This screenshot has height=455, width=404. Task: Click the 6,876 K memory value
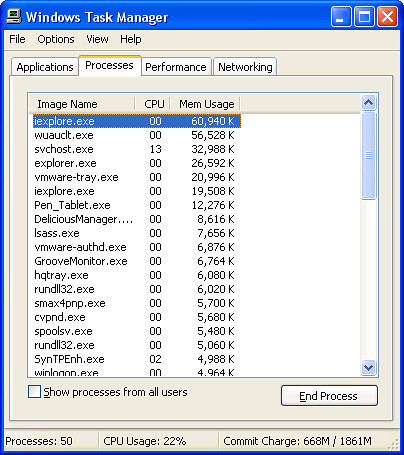tap(216, 247)
